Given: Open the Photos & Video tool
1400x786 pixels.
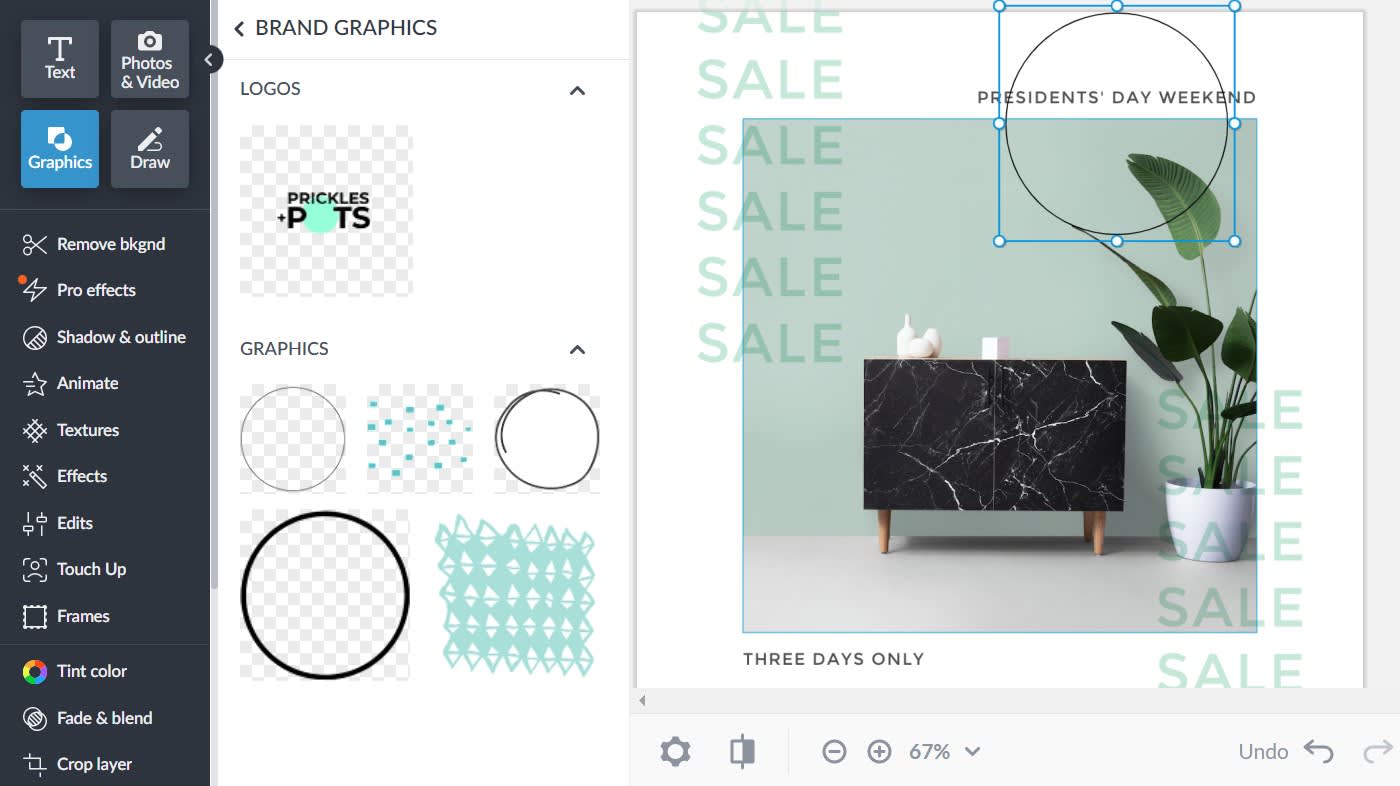Looking at the screenshot, I should click(150, 59).
